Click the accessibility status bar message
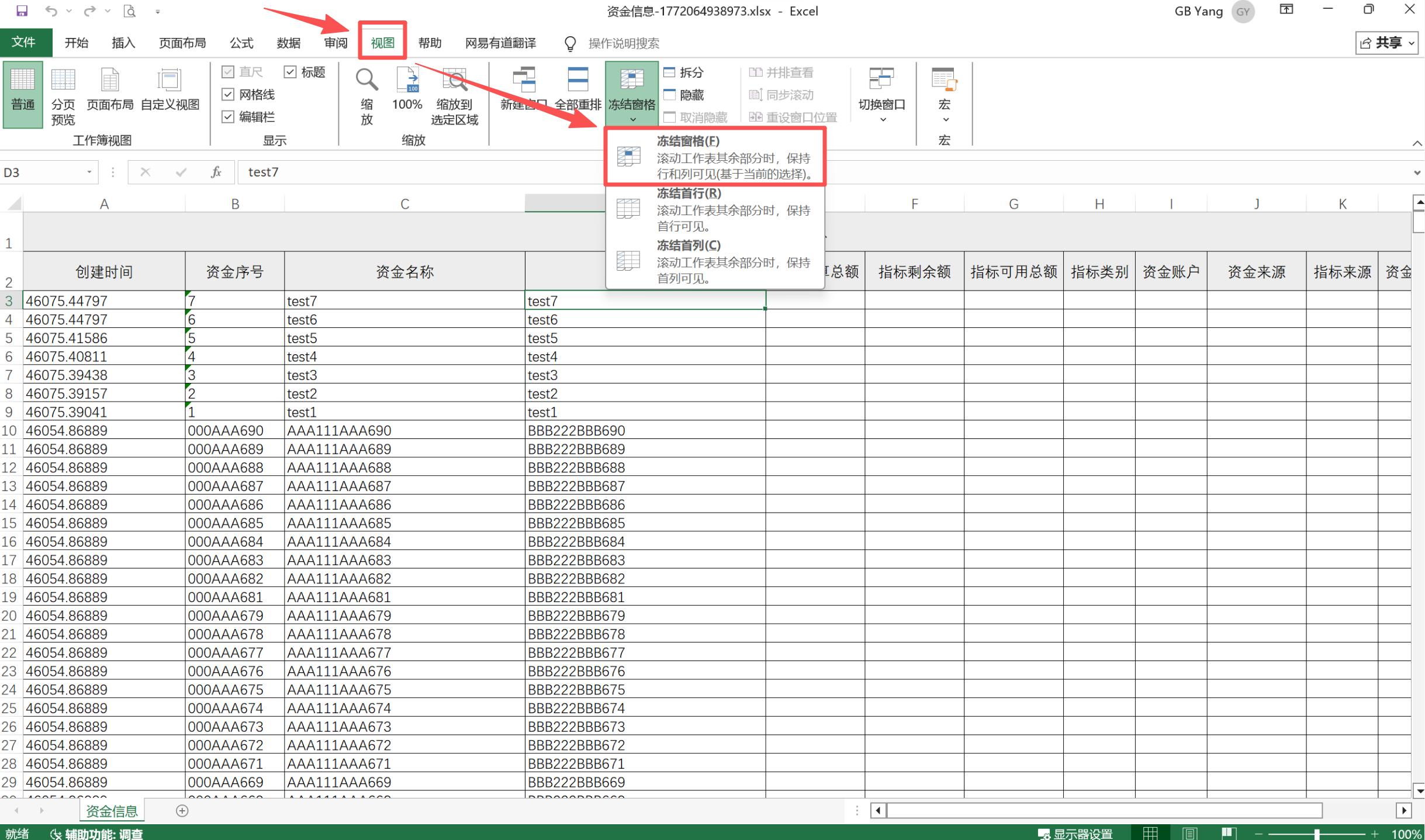 click(x=97, y=834)
